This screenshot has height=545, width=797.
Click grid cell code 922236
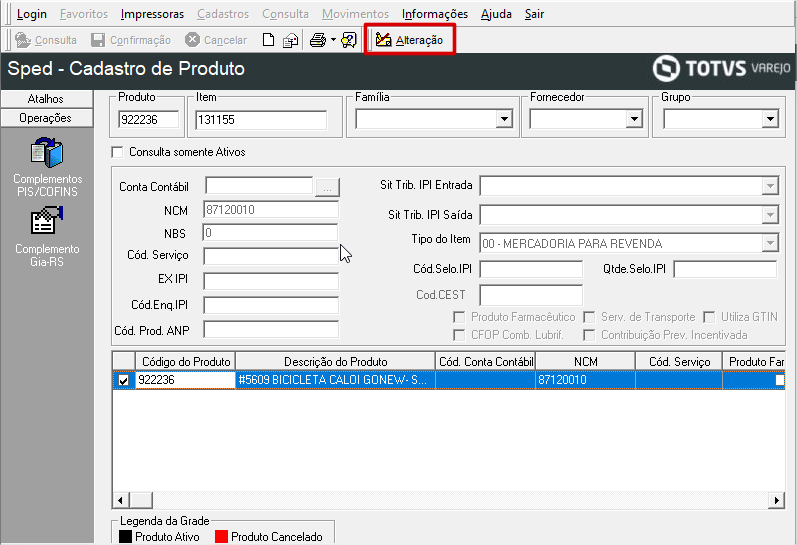tap(186, 380)
